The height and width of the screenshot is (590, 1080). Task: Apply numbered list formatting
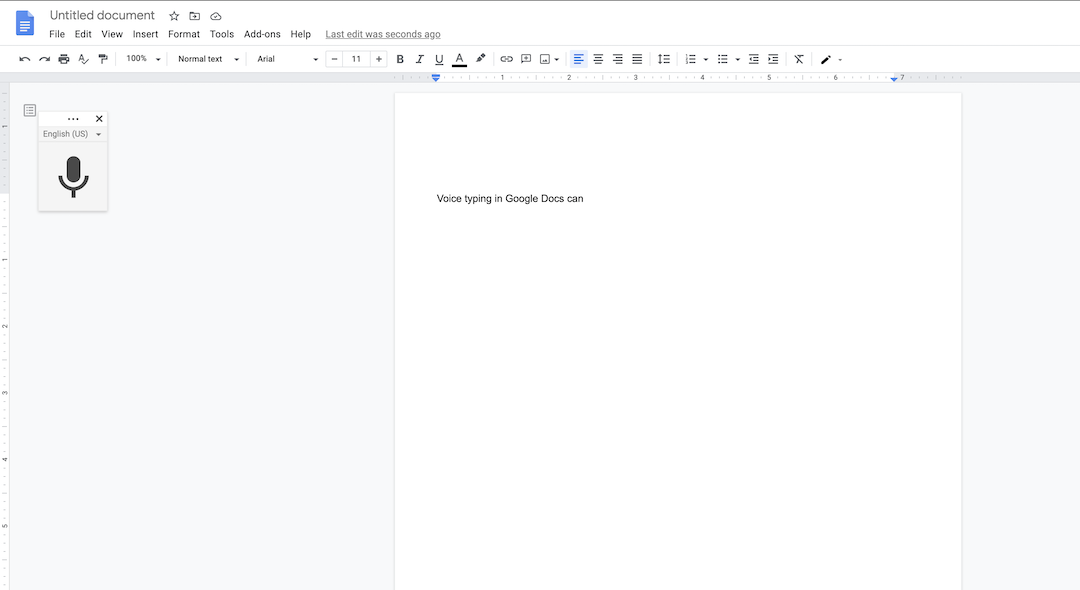coord(691,59)
